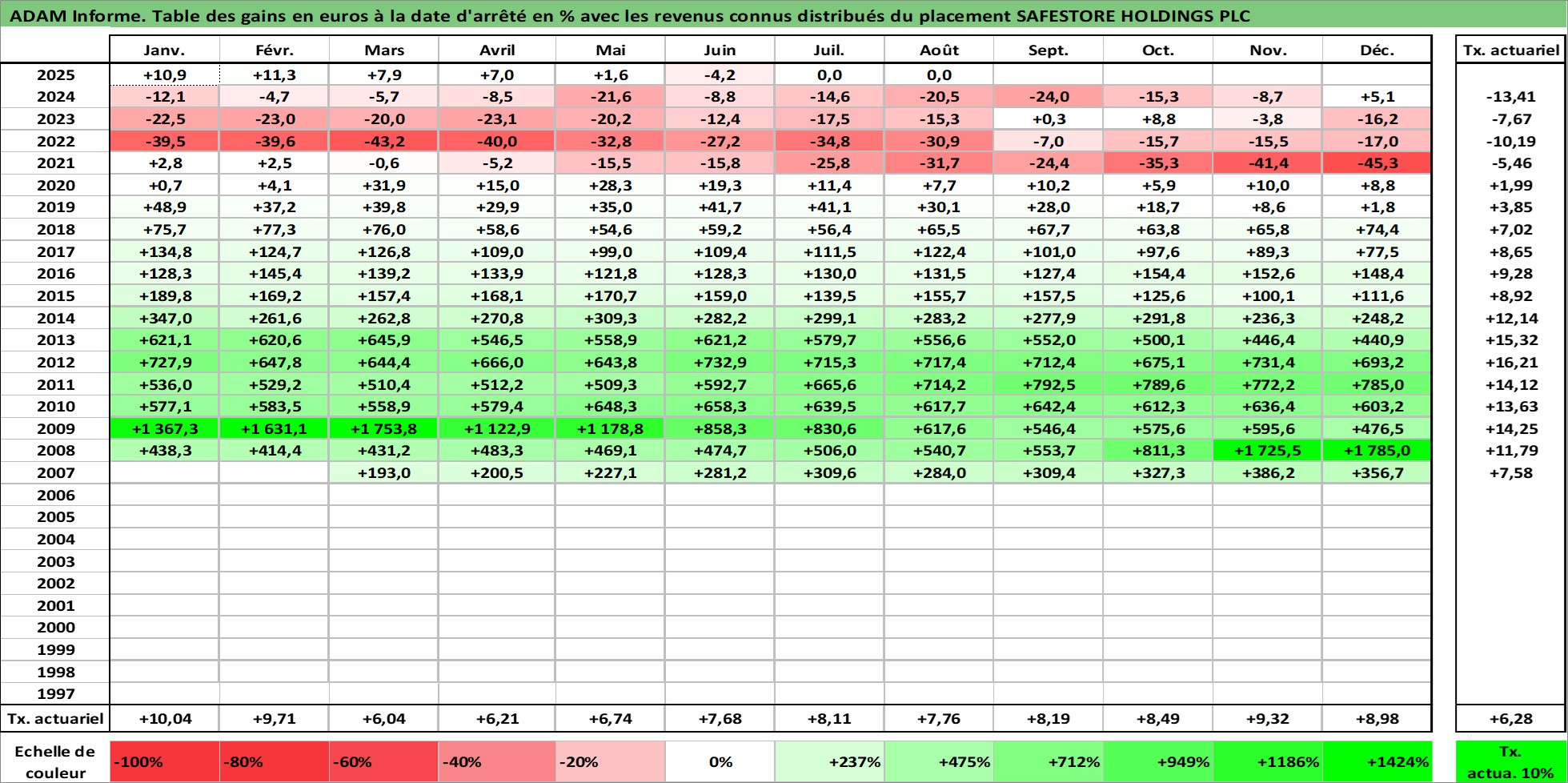
Task: Click the Tx. actuariel column header at right
Action: coord(1510,50)
